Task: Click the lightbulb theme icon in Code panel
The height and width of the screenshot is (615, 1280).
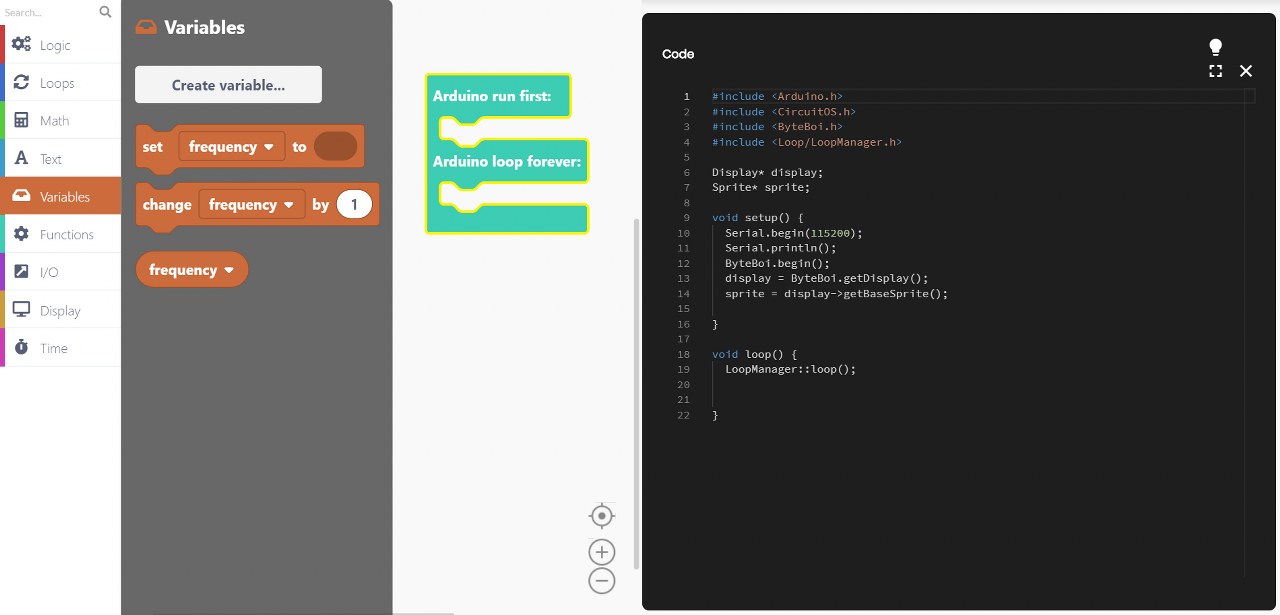Action: [1216, 47]
